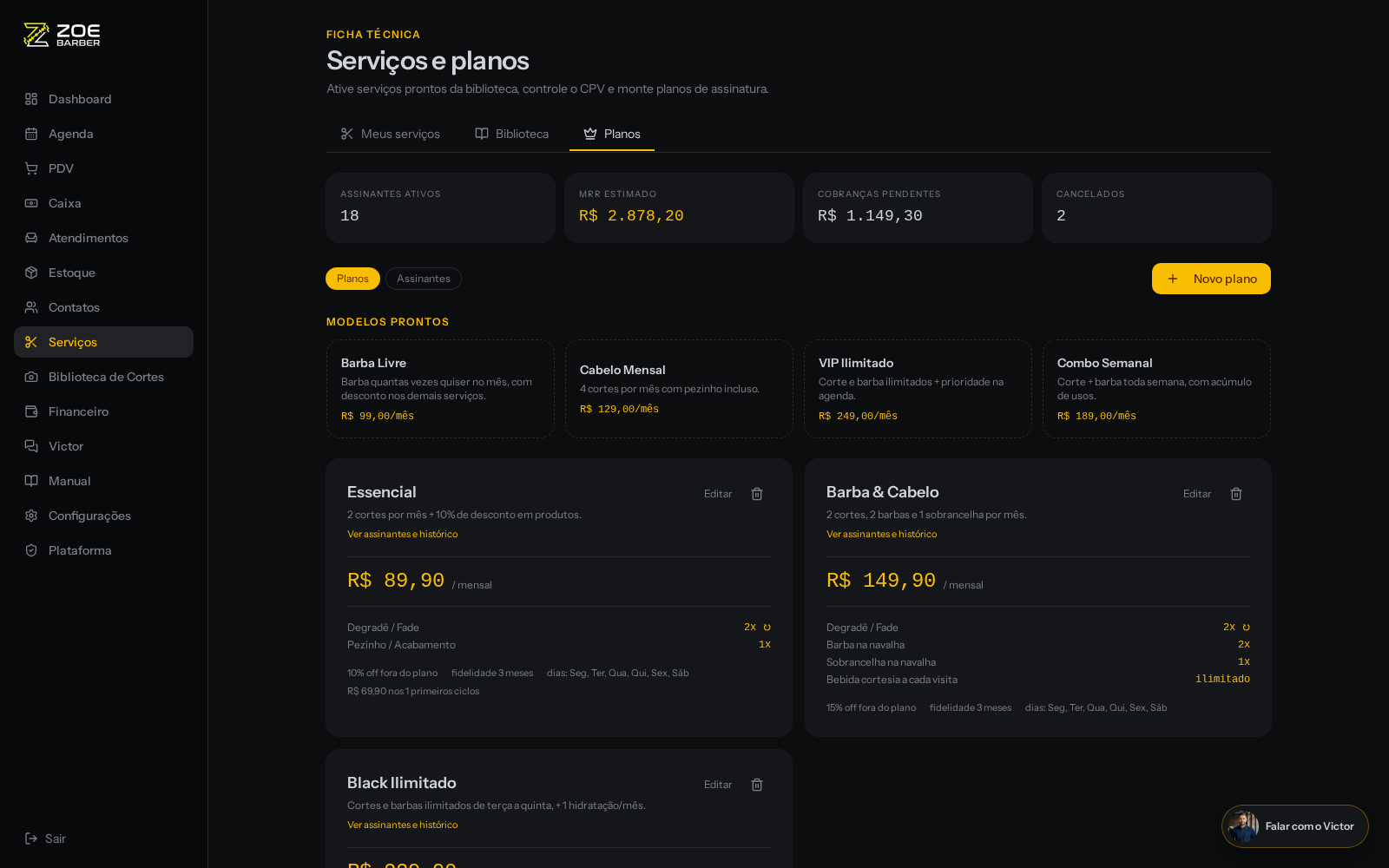The width and height of the screenshot is (1389, 868).
Task: Click rollover icon beside Essencial Degradê 2x
Action: pos(767,628)
